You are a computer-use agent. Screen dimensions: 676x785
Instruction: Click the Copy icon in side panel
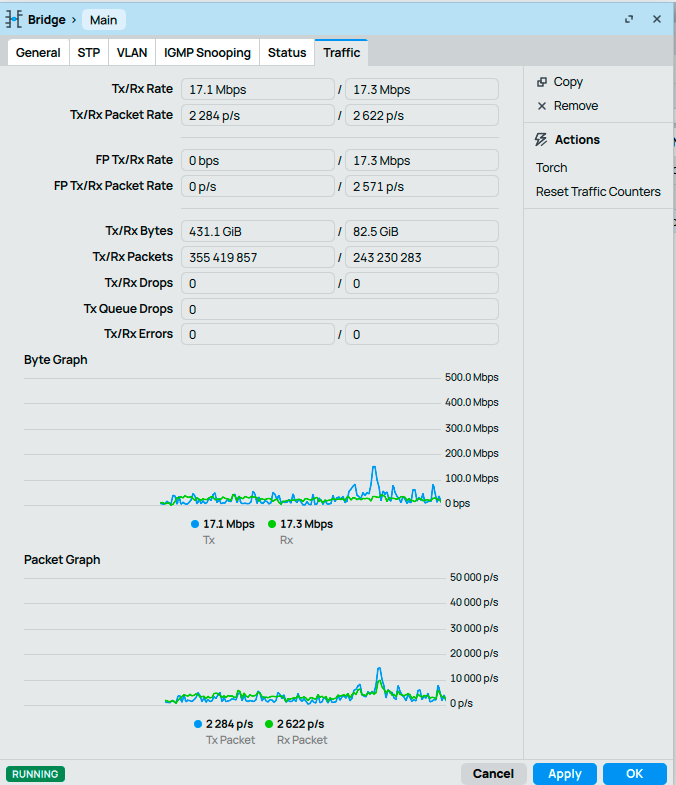542,82
